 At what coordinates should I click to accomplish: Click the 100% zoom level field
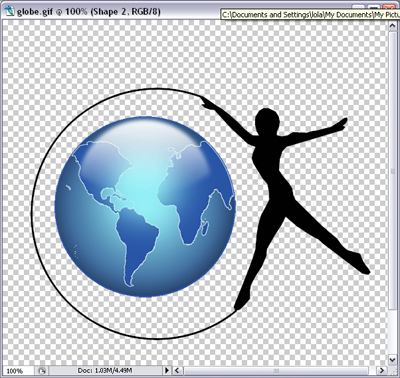point(17,371)
